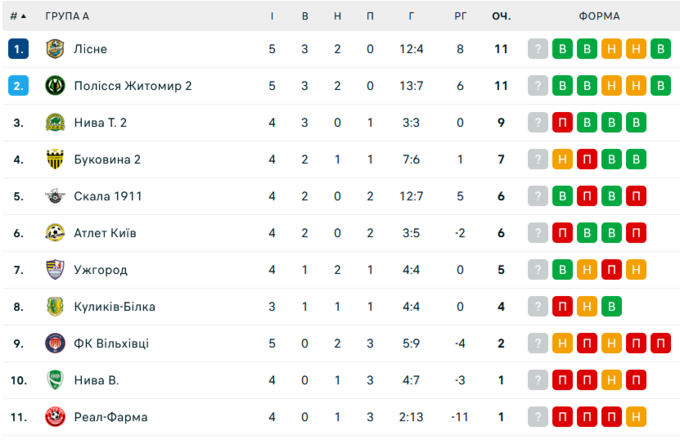
Task: Open the Ужгород club crest
Action: click(55, 270)
